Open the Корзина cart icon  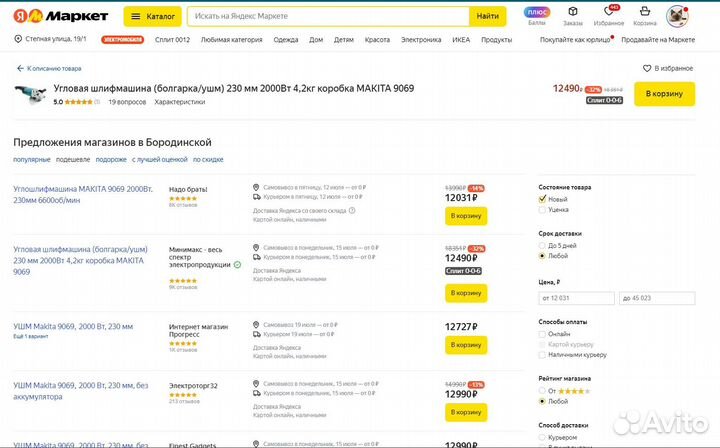[645, 16]
